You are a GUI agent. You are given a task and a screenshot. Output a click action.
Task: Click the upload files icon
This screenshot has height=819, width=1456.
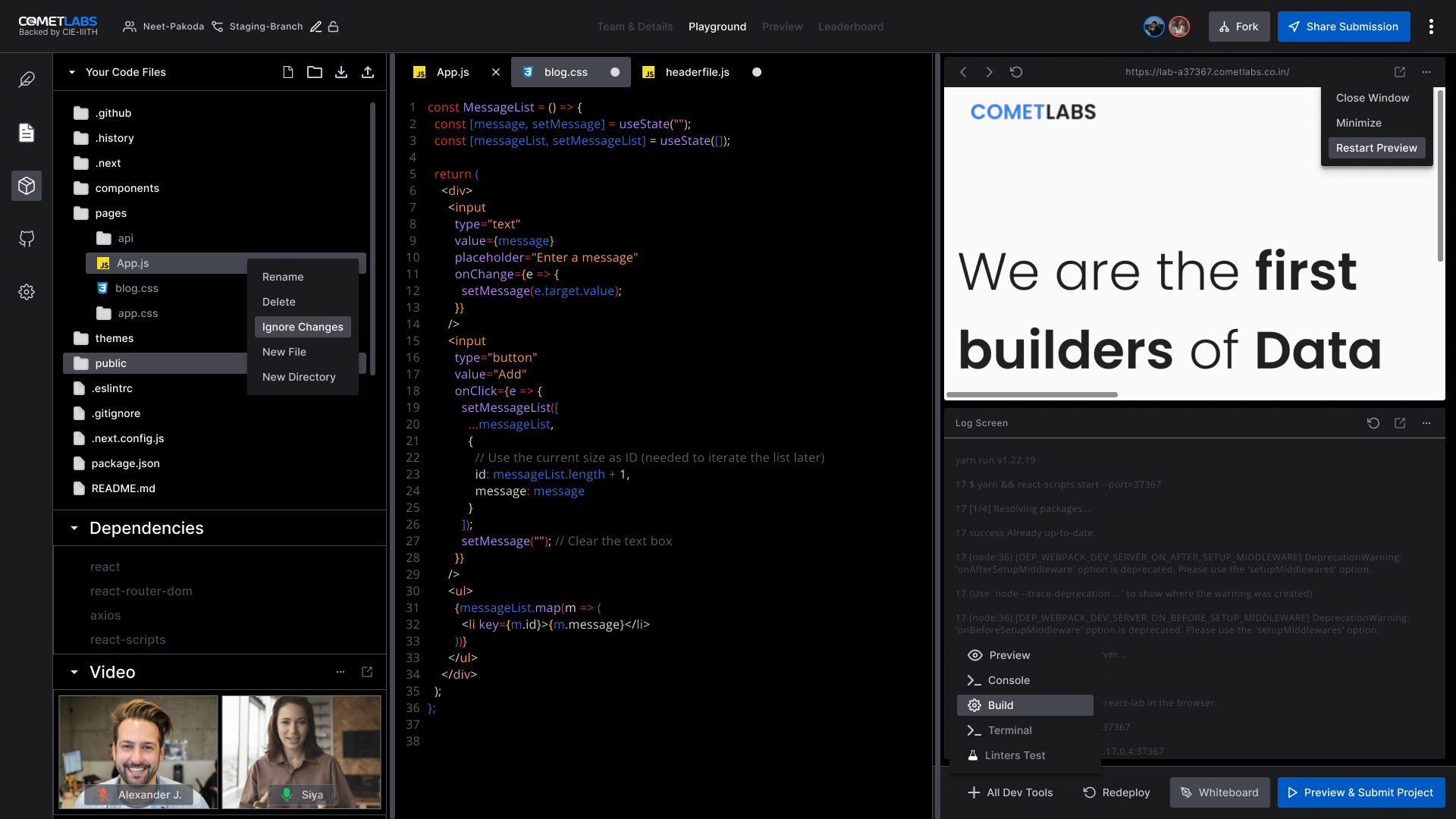(368, 72)
